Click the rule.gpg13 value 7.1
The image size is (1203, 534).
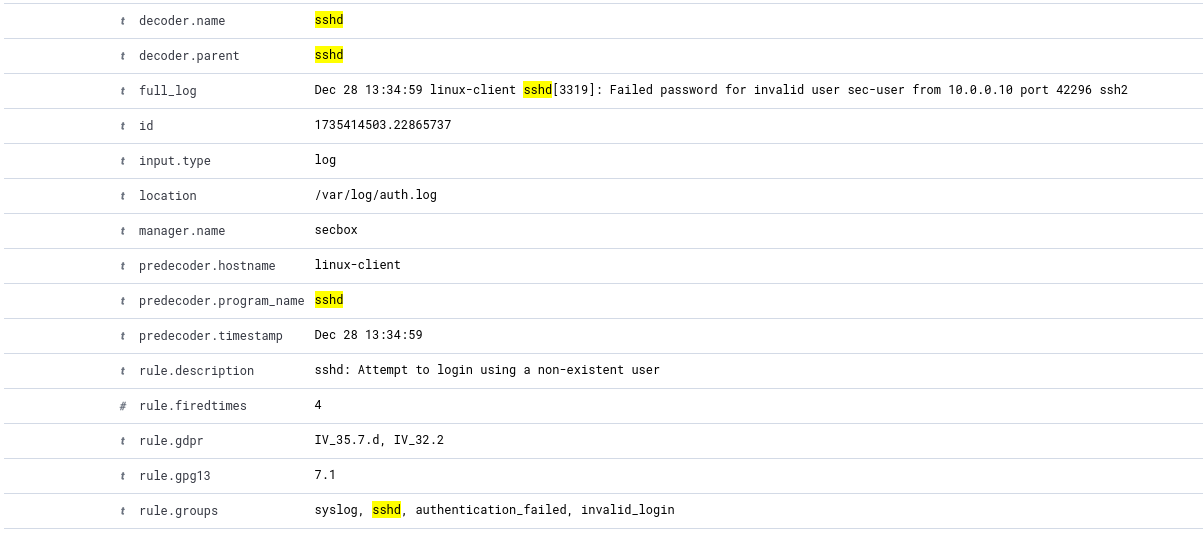[x=325, y=475]
